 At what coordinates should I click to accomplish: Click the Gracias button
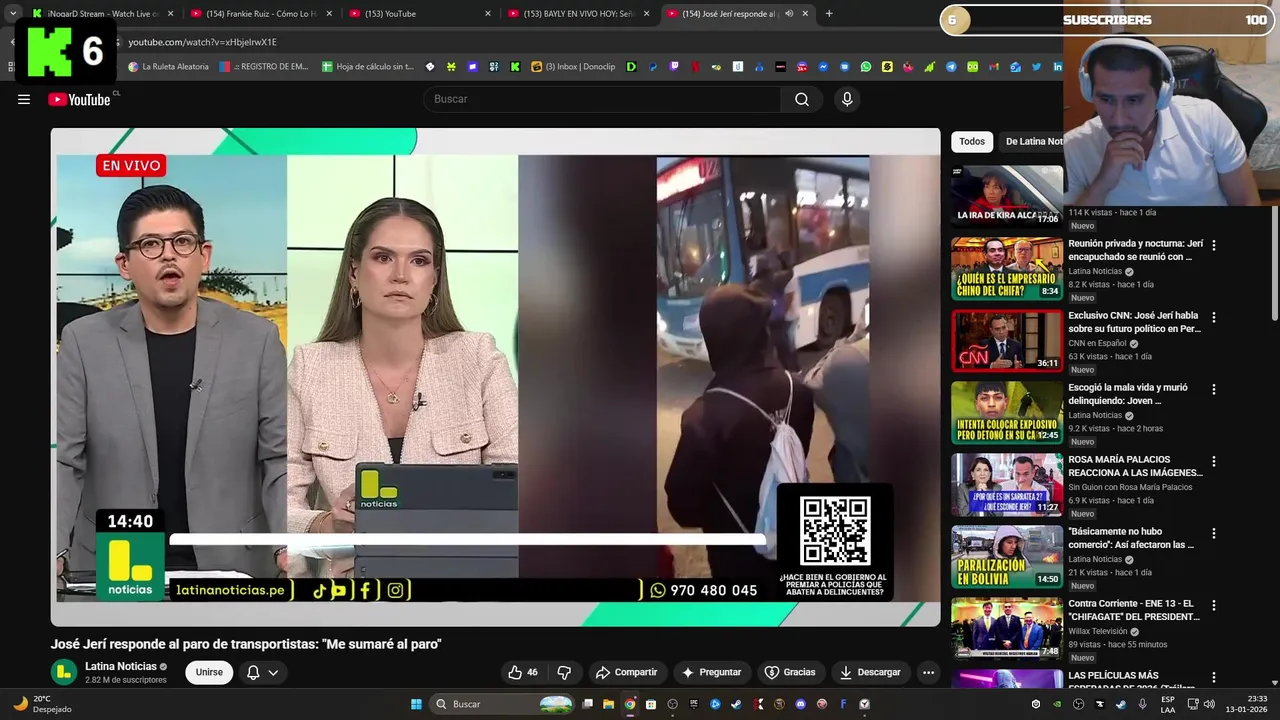pos(790,672)
